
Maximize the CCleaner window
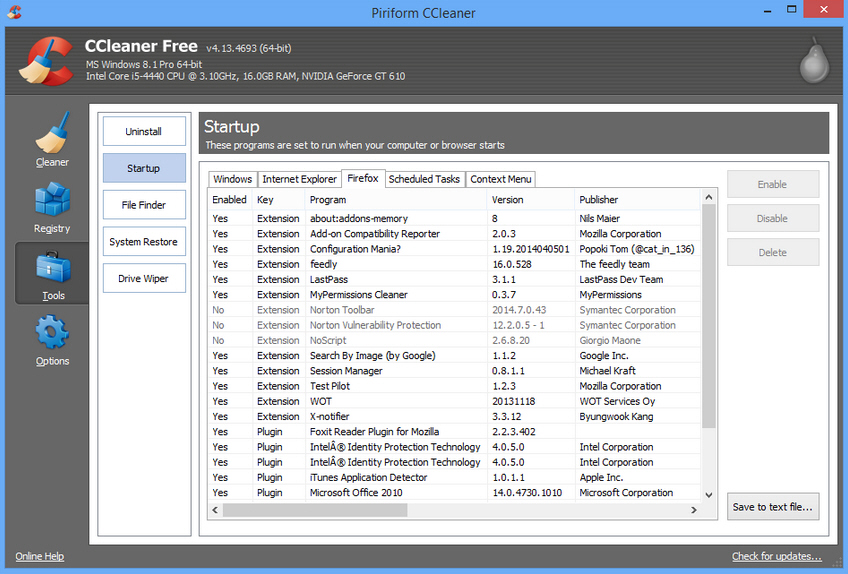[x=791, y=10]
